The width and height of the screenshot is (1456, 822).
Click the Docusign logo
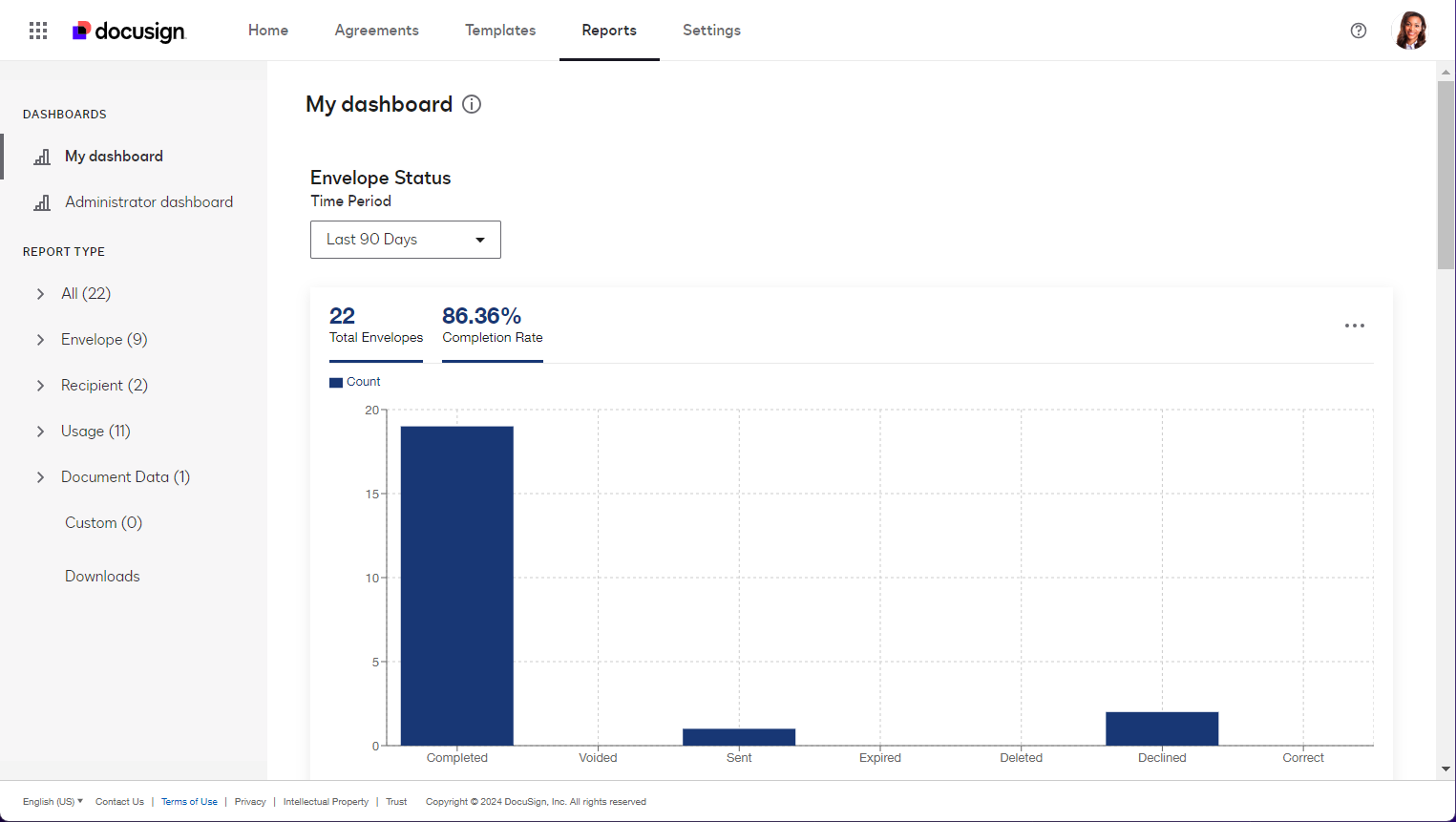pyautogui.click(x=129, y=30)
